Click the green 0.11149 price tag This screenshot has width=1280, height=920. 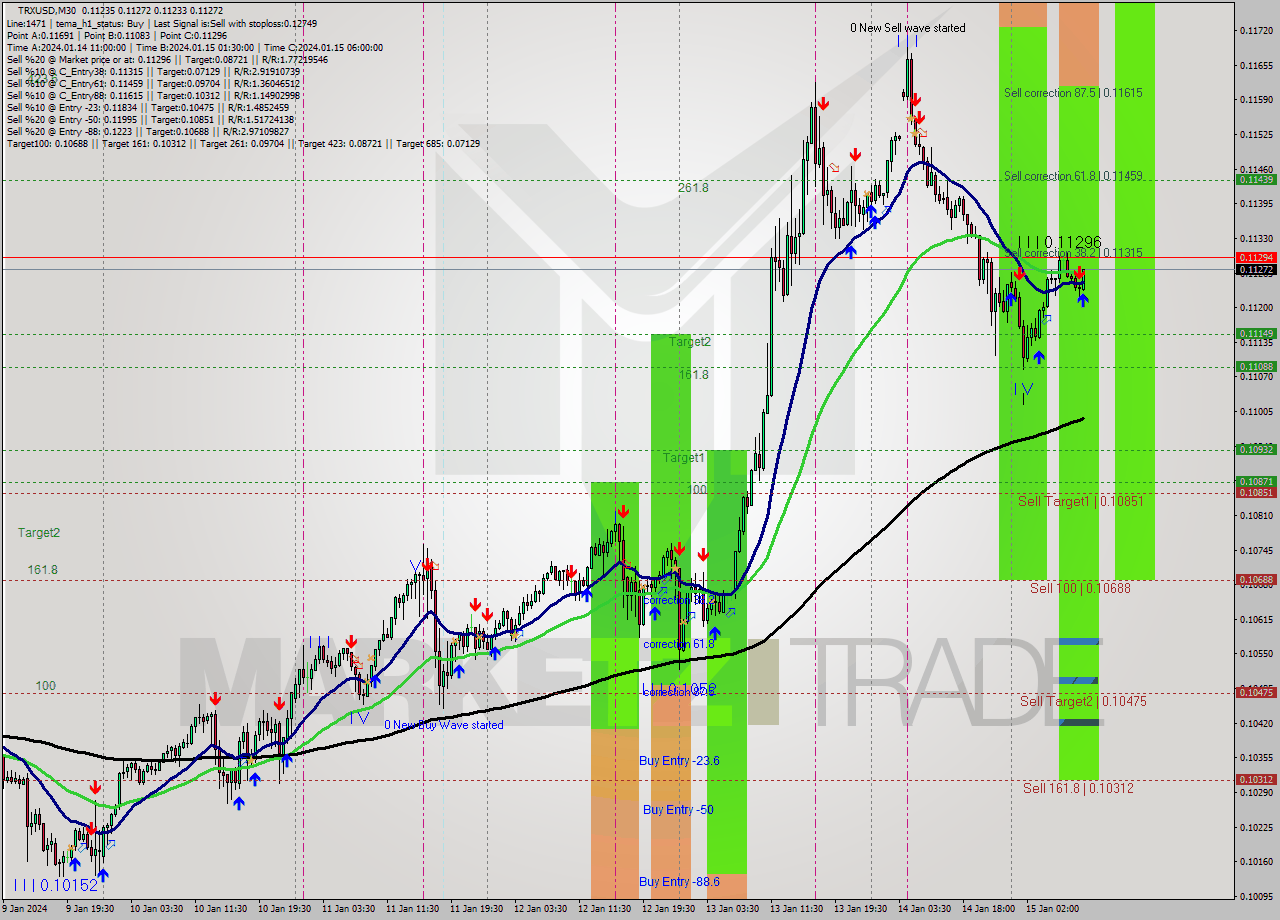(x=1256, y=334)
